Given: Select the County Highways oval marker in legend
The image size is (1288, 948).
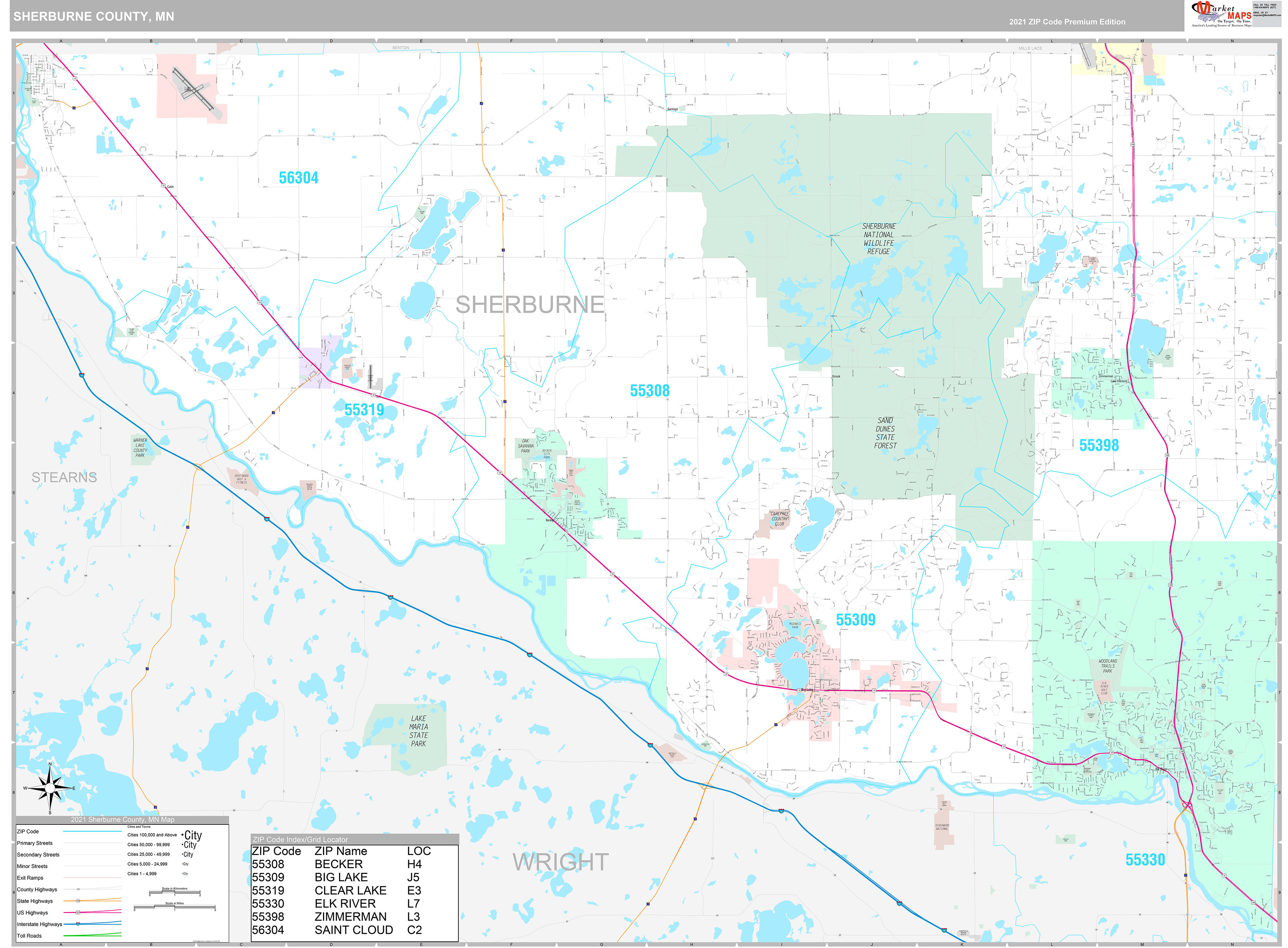Looking at the screenshot, I should click(78, 889).
